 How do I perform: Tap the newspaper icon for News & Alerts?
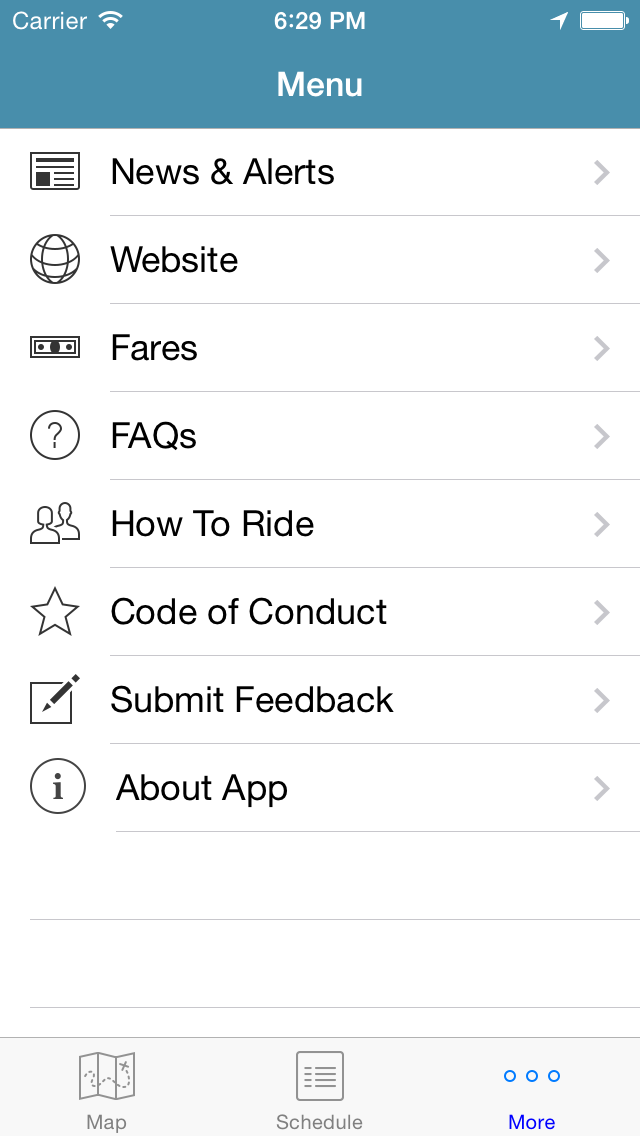[54, 172]
